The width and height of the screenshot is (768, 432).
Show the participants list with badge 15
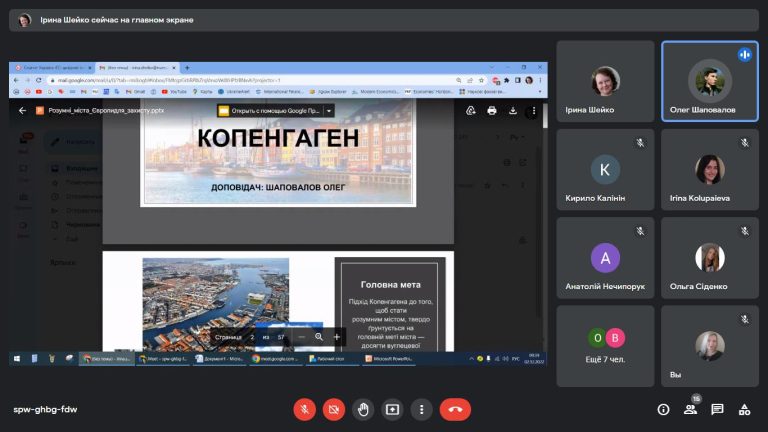691,409
